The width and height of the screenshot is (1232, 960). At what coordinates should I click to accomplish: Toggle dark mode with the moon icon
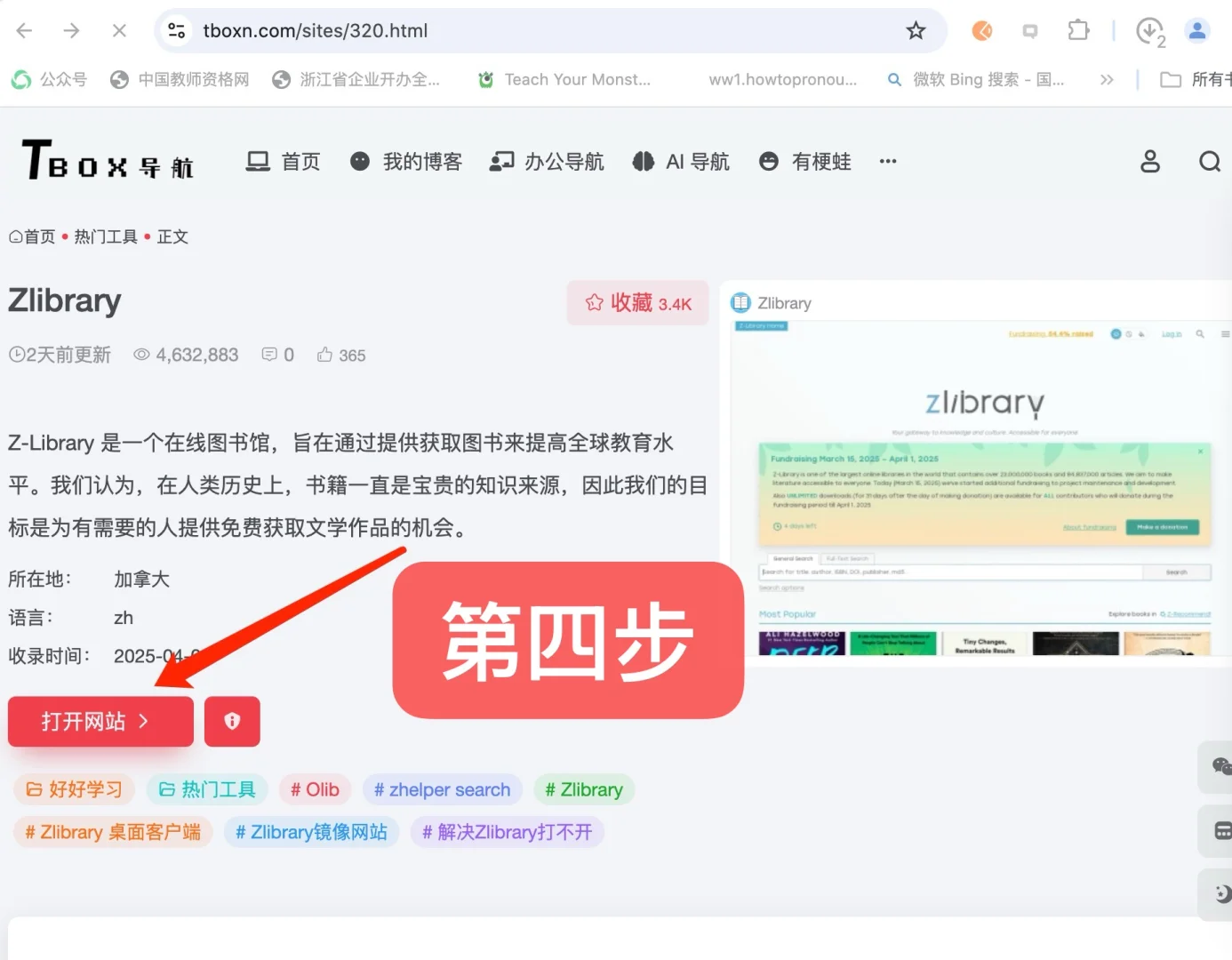(x=1221, y=894)
